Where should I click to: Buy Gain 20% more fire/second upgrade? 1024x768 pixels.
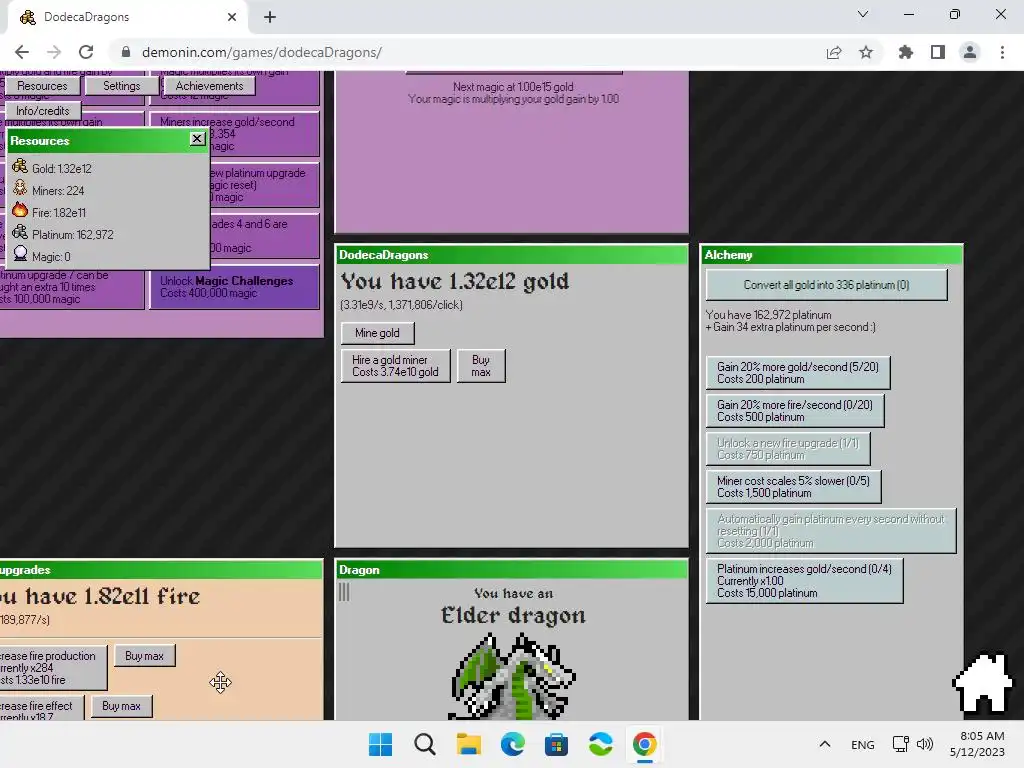point(795,411)
